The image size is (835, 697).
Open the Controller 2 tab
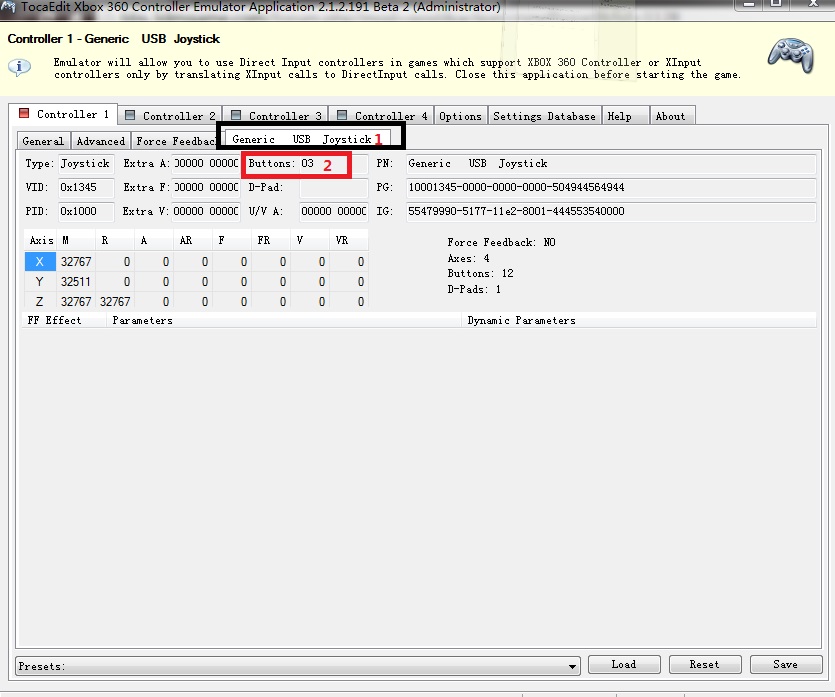170,116
